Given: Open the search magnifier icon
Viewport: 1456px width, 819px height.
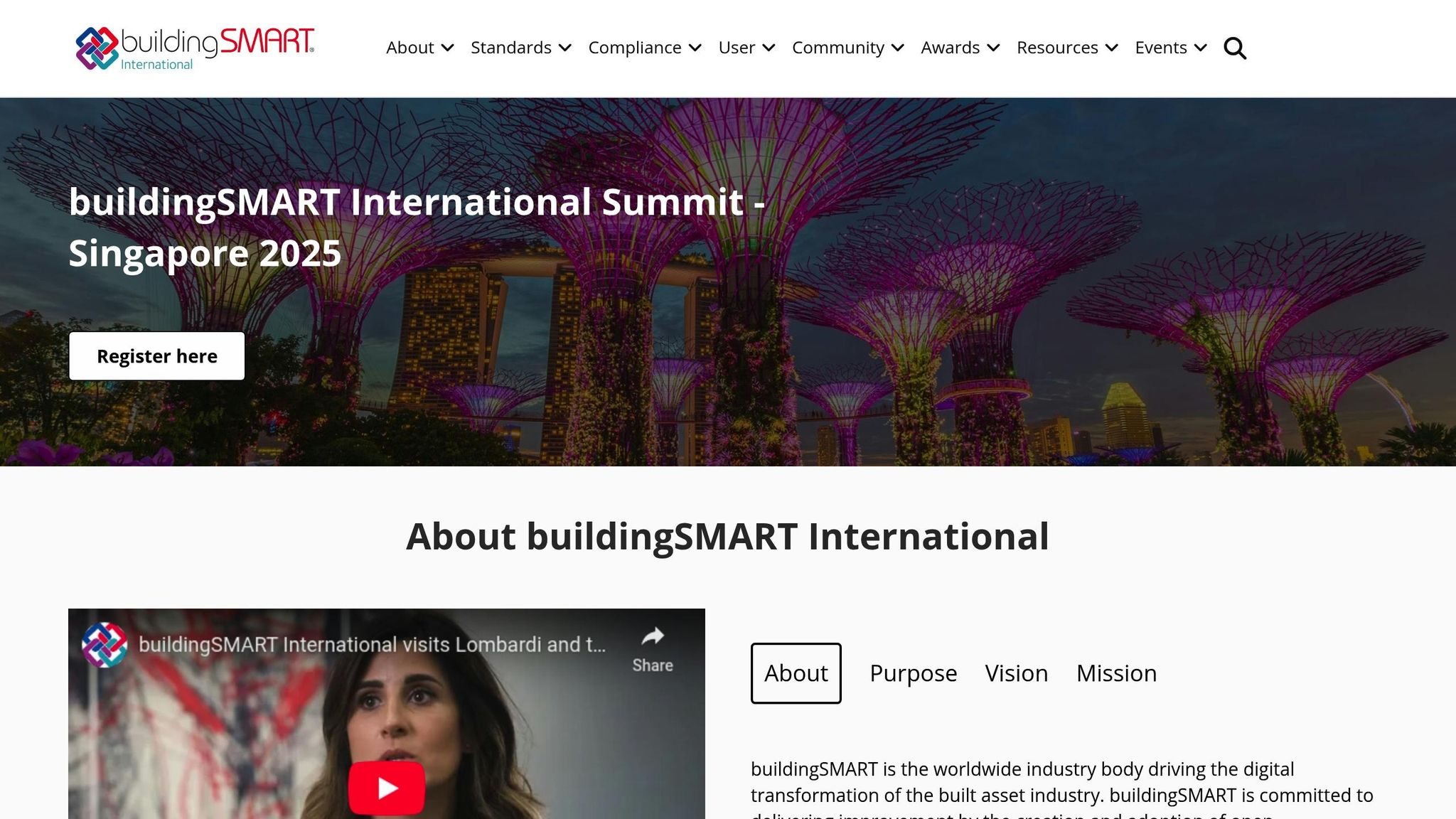Looking at the screenshot, I should (x=1235, y=48).
